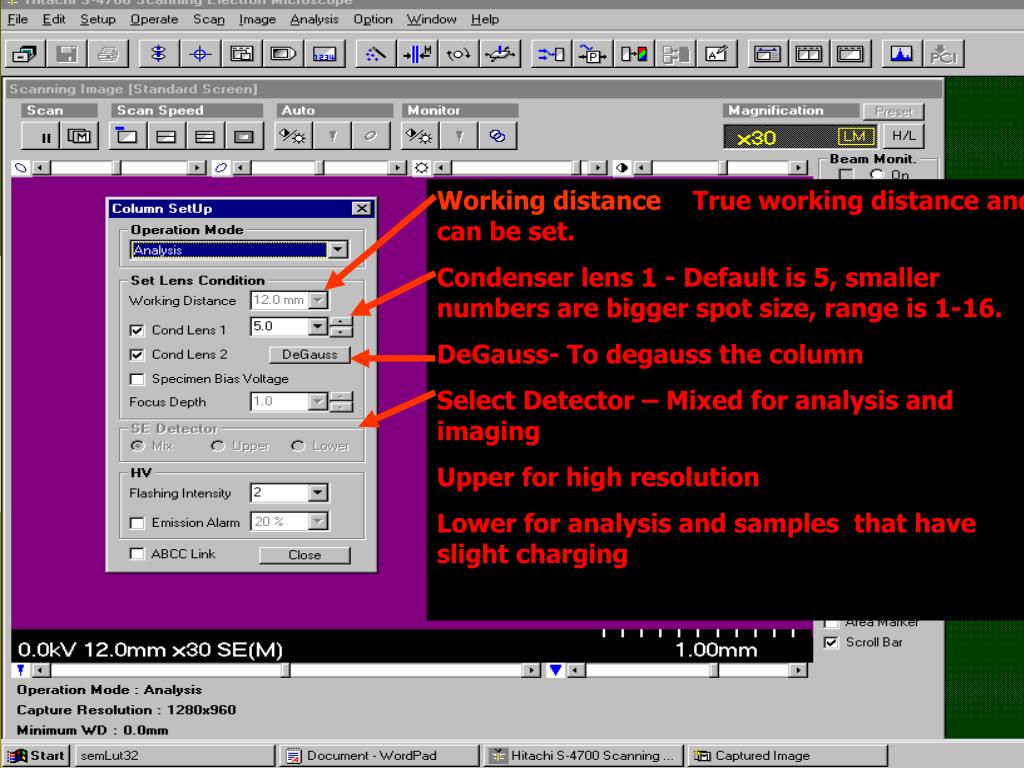Click the brightness slider thumb
Image resolution: width=1024 pixels, height=768 pixels.
(x=576, y=168)
